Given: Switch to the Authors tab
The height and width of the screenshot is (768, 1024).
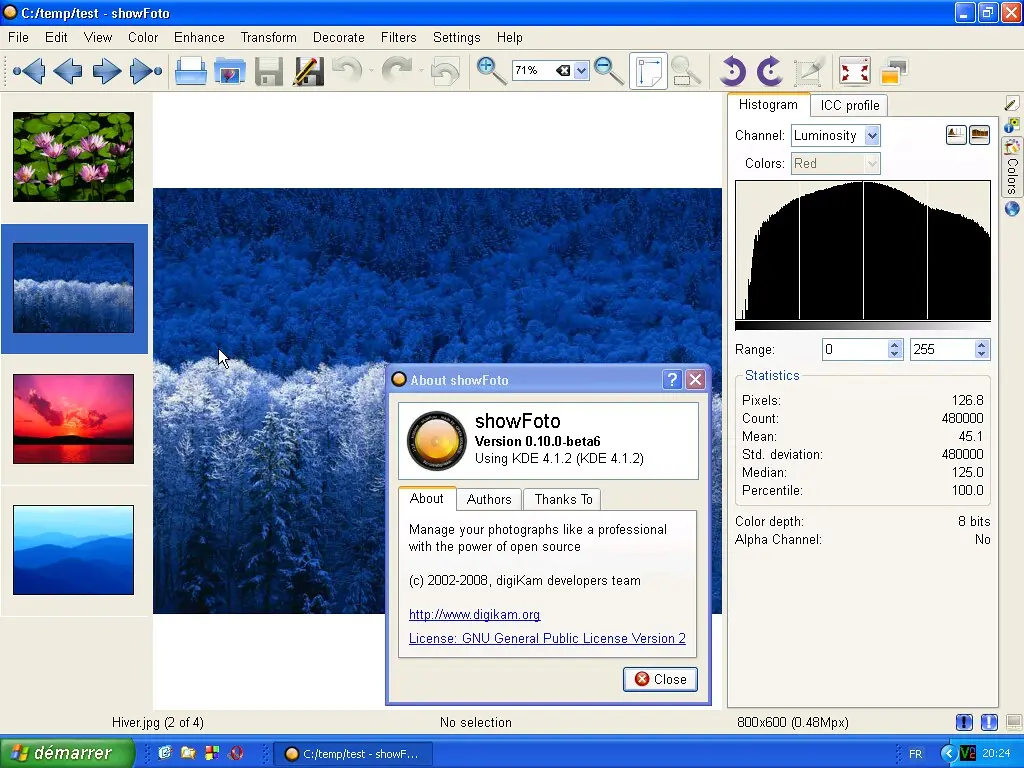Looking at the screenshot, I should pyautogui.click(x=489, y=499).
